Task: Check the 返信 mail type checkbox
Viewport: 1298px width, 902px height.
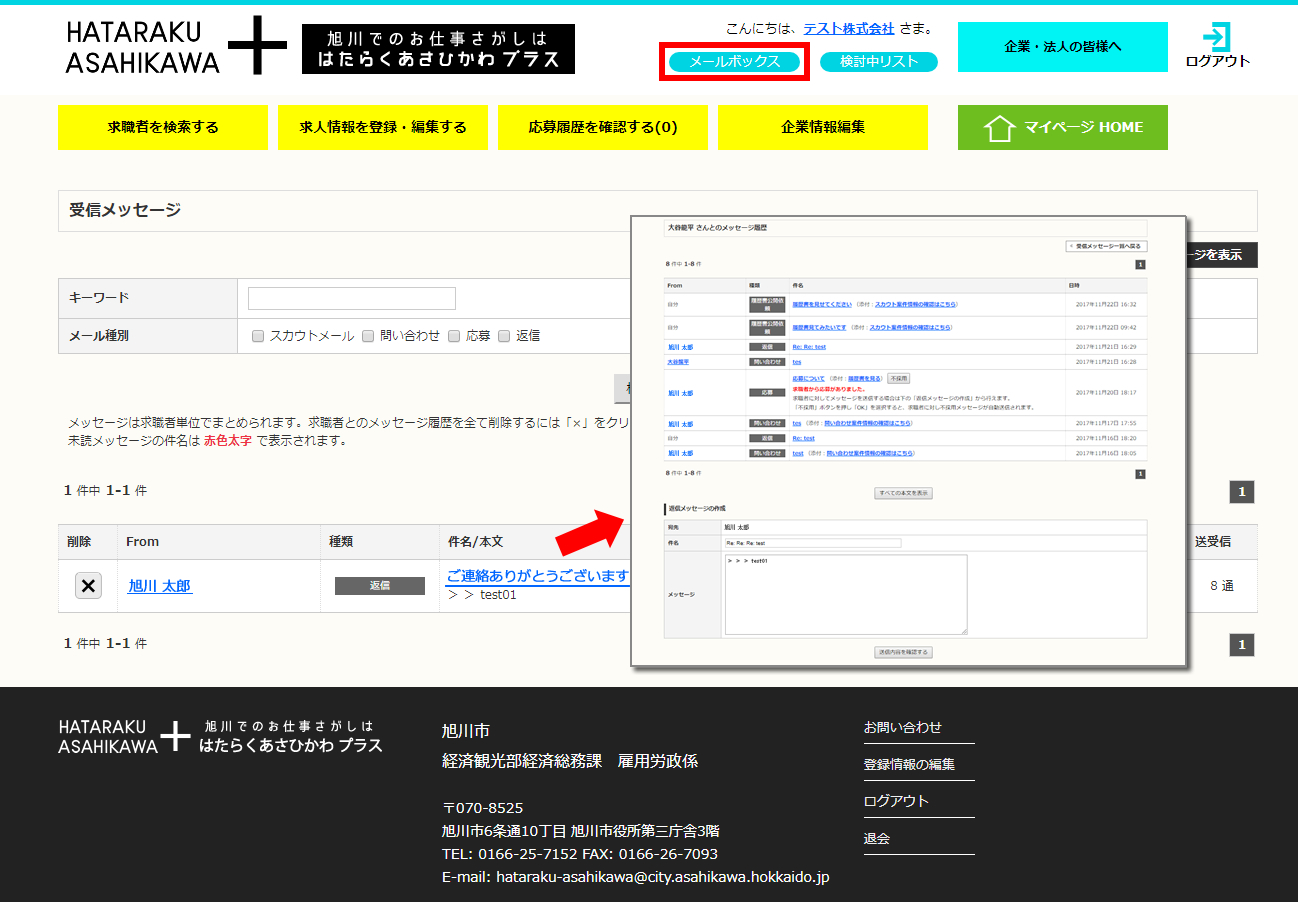Action: pos(504,336)
